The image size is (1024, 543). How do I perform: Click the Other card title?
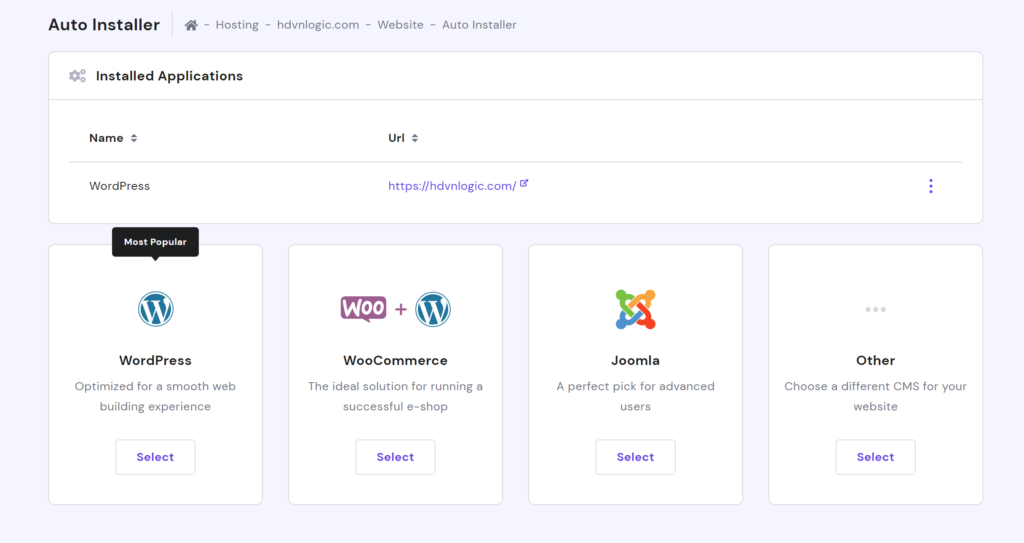pos(876,361)
